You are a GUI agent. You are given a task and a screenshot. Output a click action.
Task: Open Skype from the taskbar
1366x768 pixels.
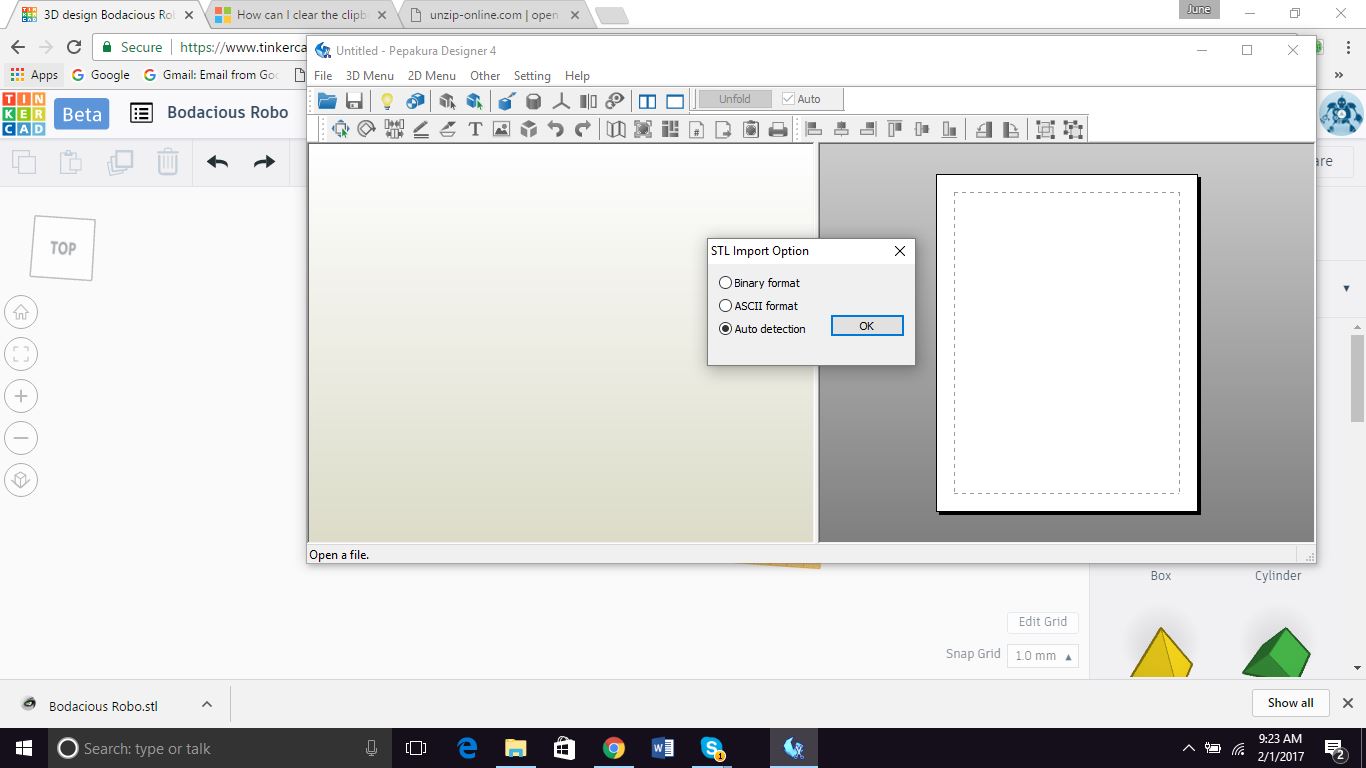712,748
